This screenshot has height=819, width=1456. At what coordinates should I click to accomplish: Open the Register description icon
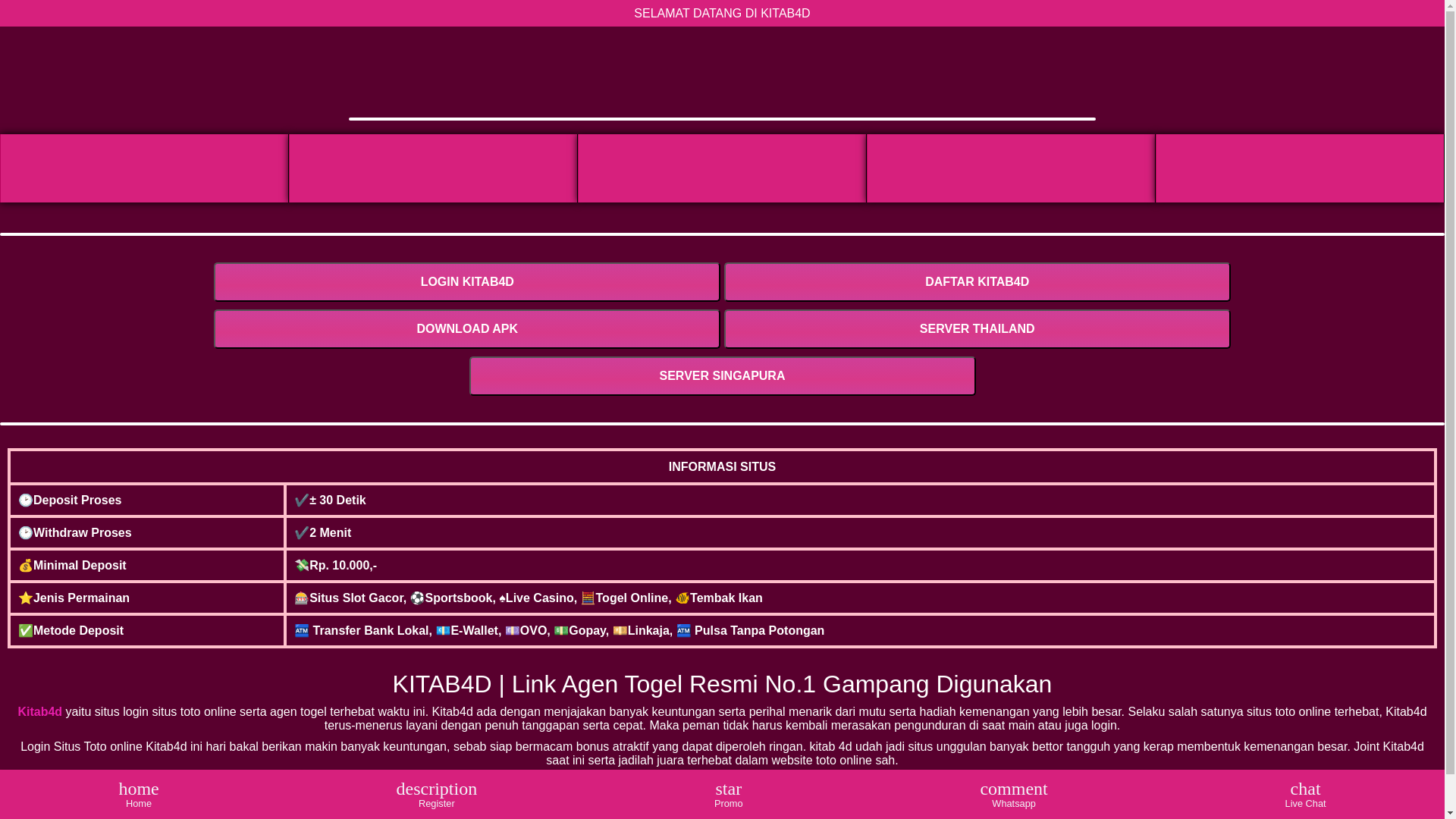(436, 789)
